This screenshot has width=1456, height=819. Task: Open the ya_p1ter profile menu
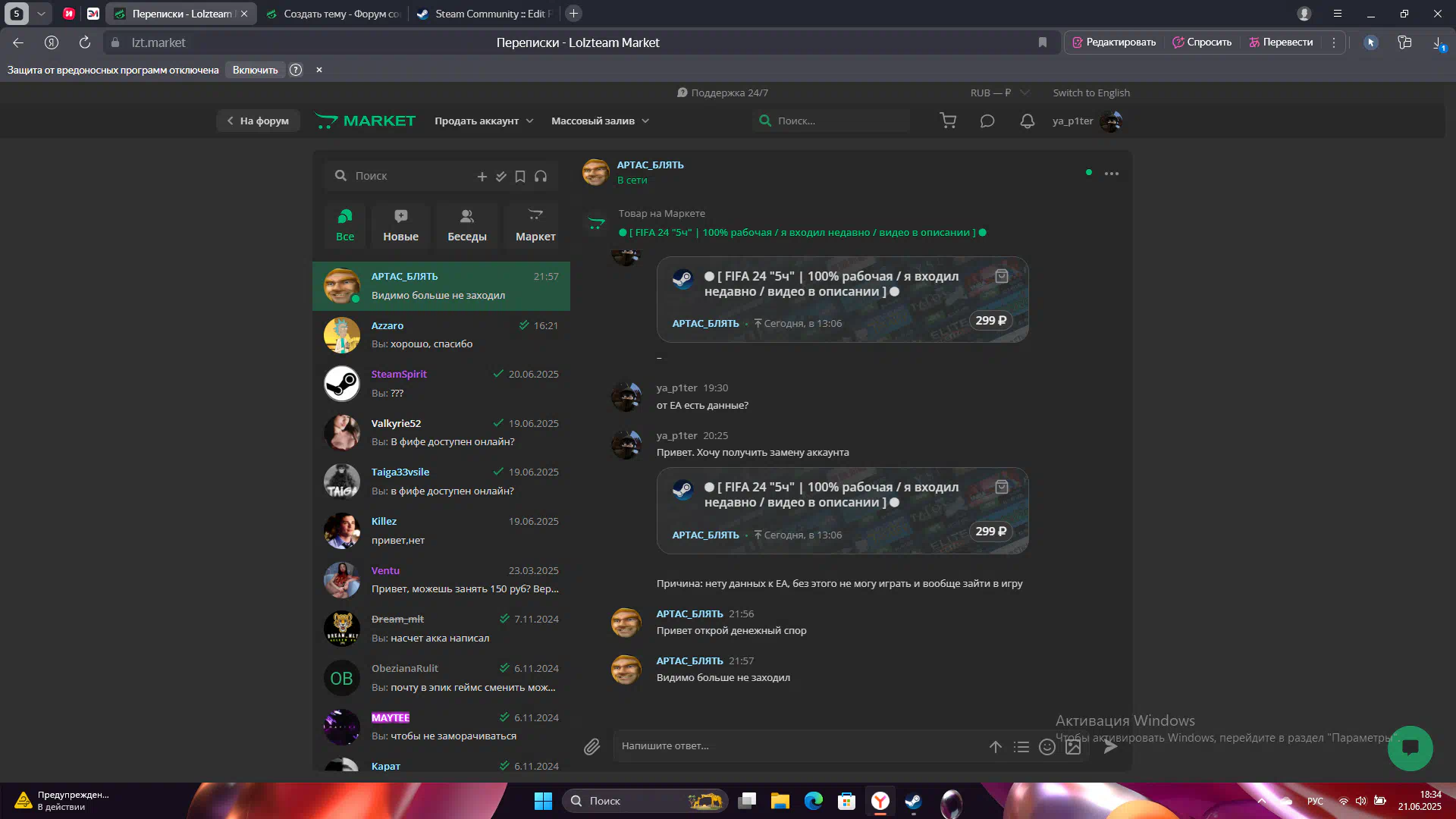tap(1087, 121)
